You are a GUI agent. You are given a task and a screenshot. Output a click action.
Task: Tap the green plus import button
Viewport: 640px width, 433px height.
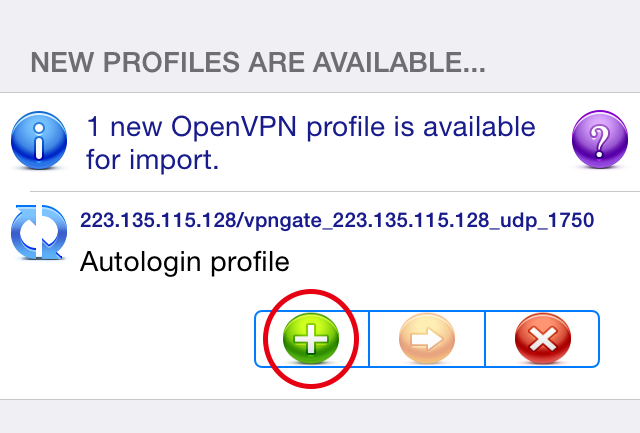[x=311, y=338]
